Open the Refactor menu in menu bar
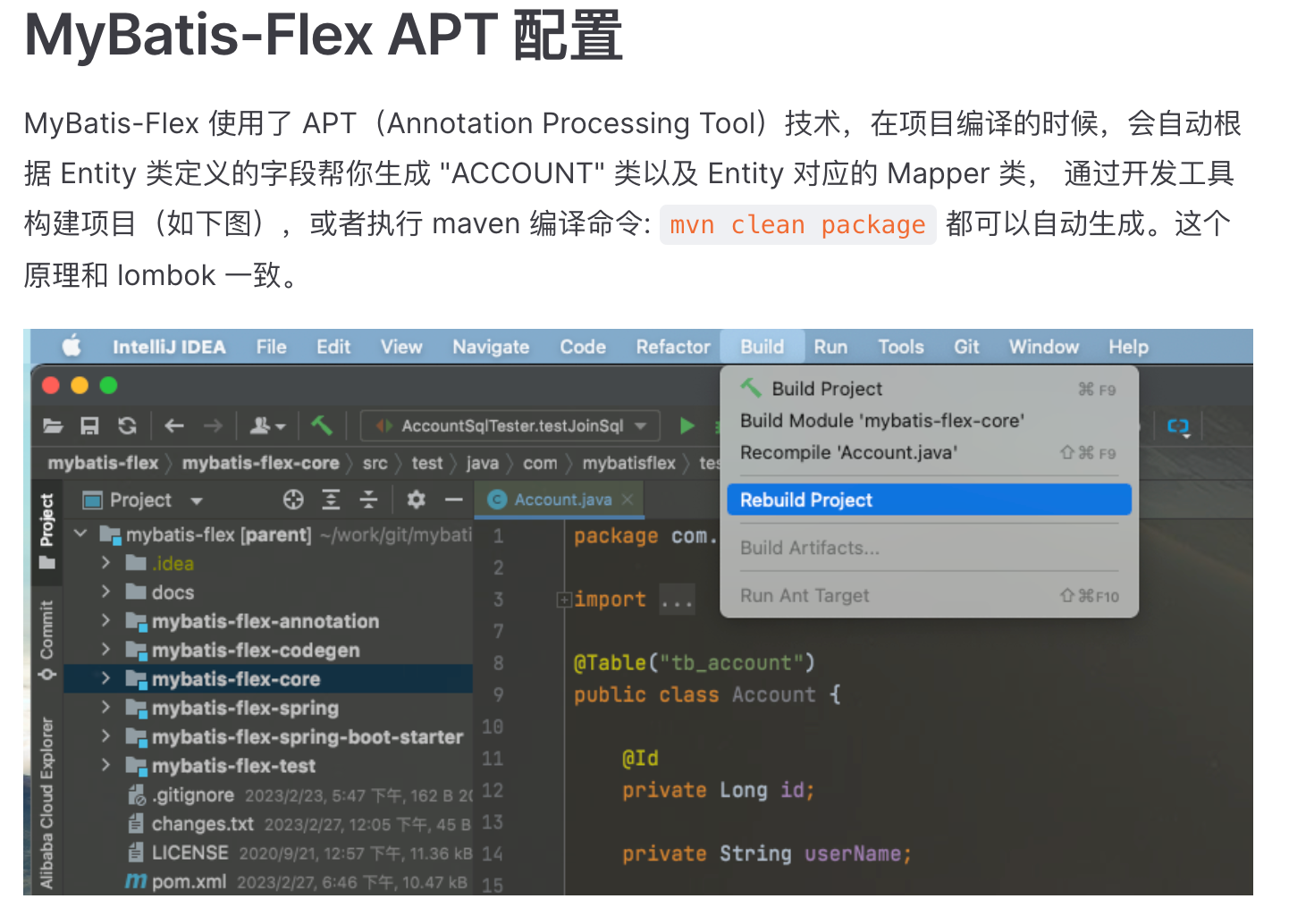 click(x=672, y=347)
